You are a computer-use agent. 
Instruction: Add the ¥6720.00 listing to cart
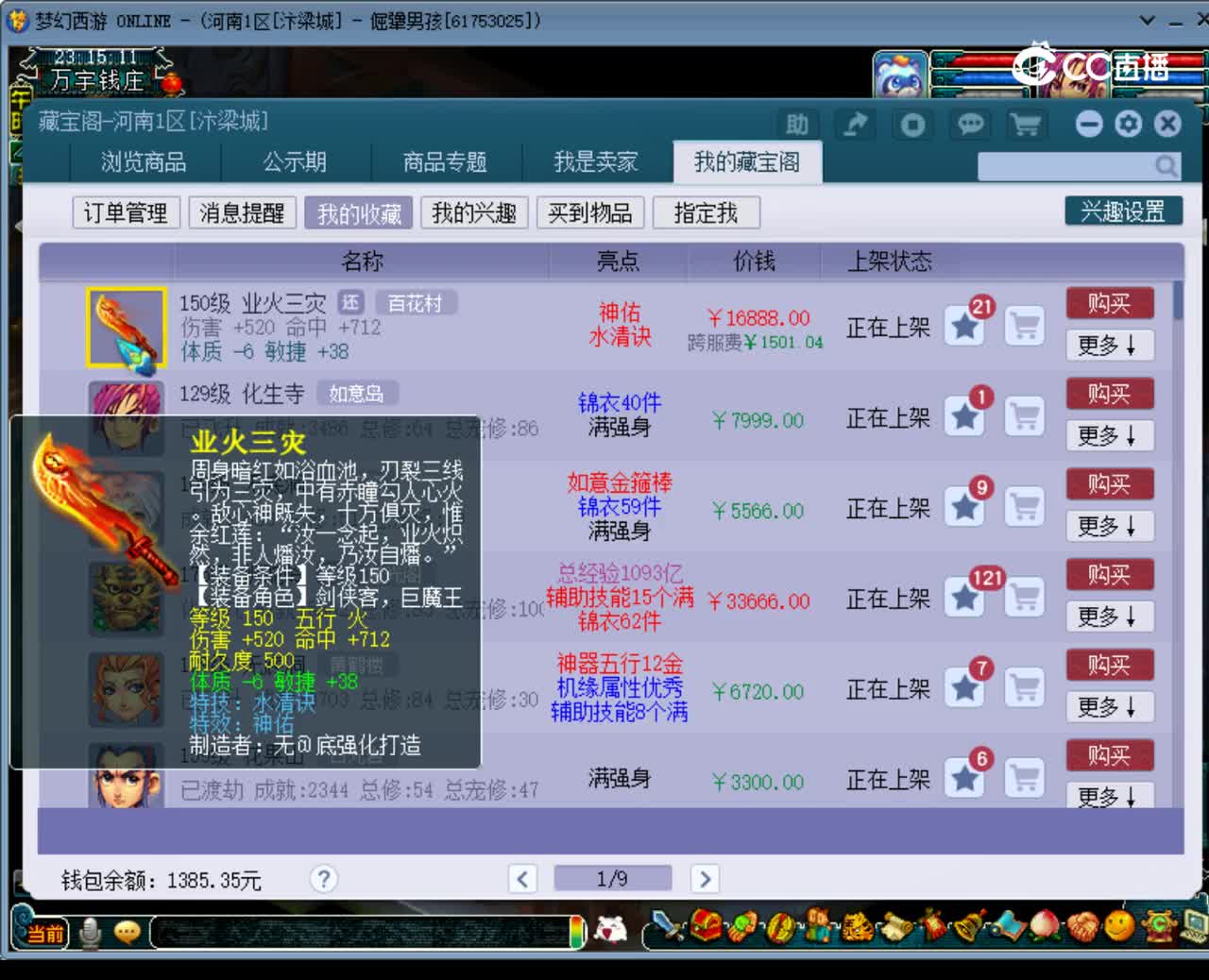pyautogui.click(x=1025, y=688)
